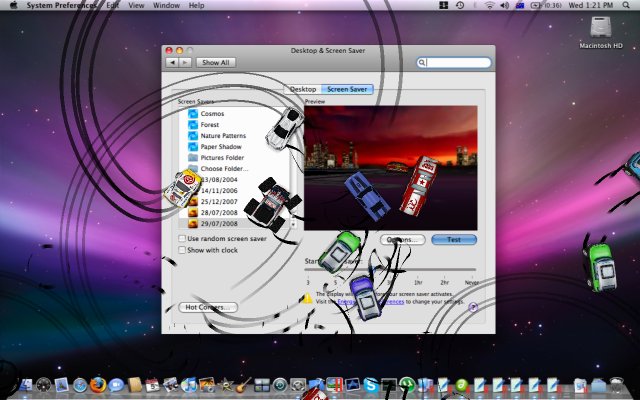640x400 pixels.
Task: Focus the System Preferences search field
Action: coord(454,62)
